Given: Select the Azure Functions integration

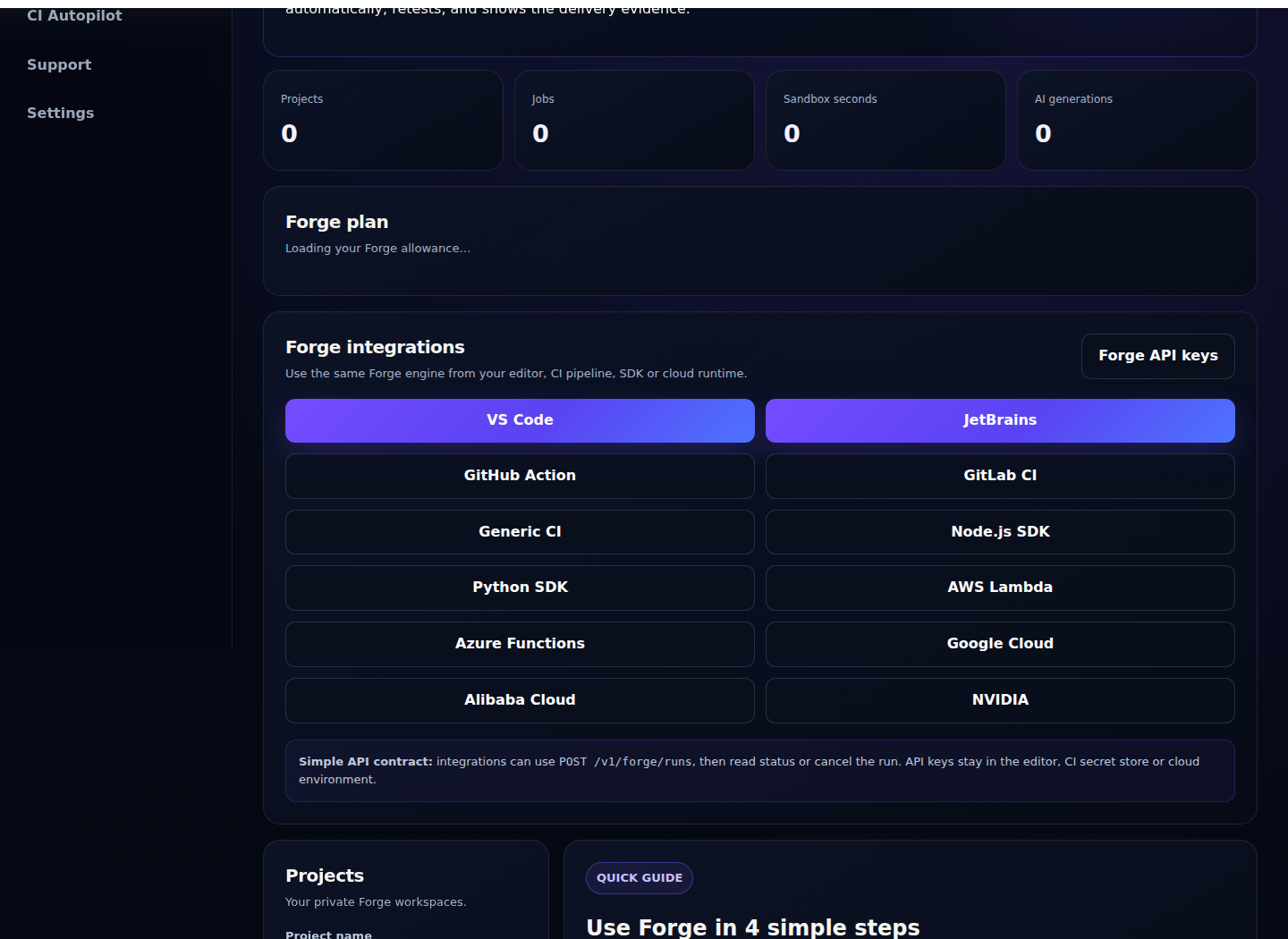Looking at the screenshot, I should [520, 644].
